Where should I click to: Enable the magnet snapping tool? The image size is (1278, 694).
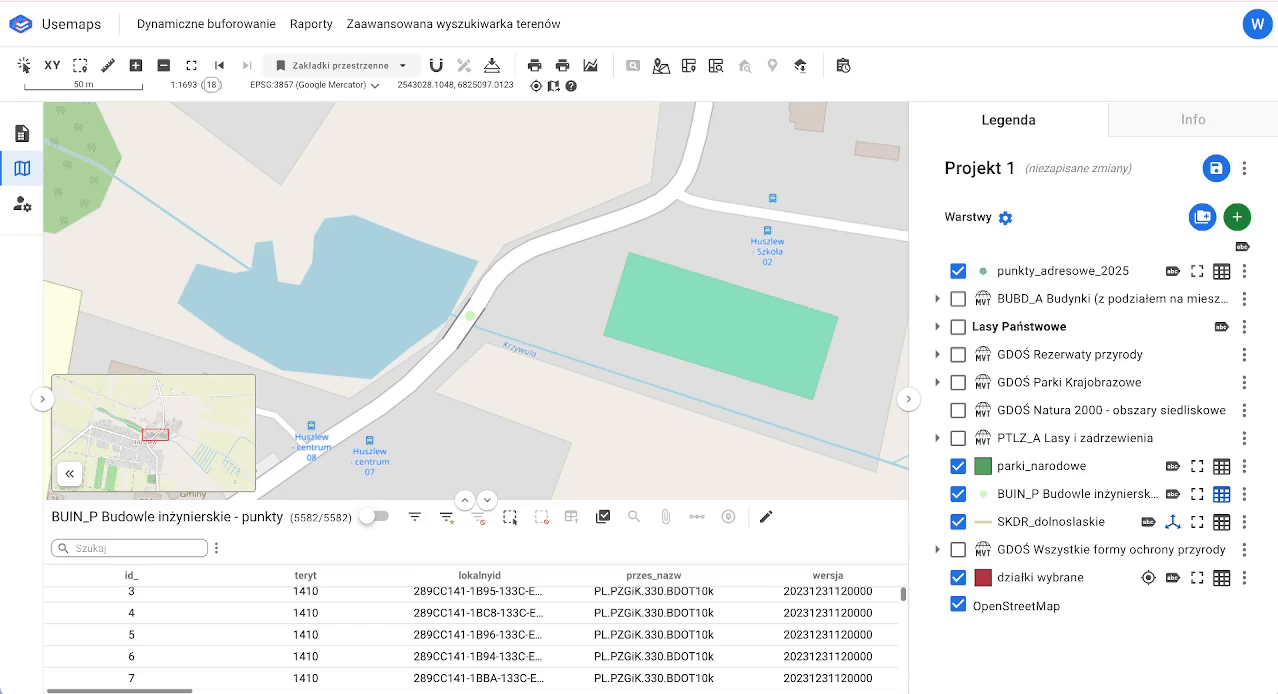coord(436,66)
